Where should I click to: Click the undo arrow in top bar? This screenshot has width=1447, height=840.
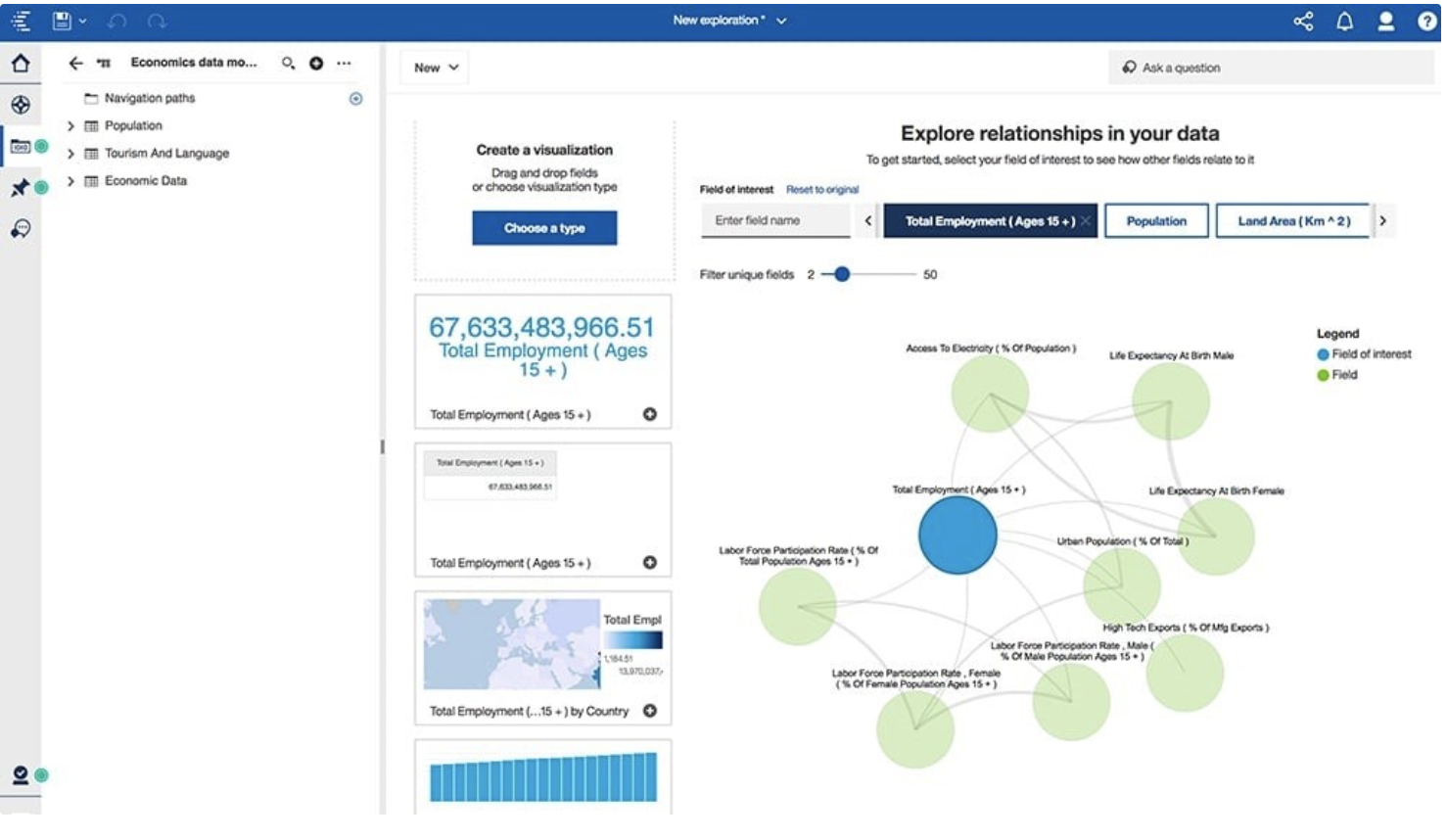117,21
